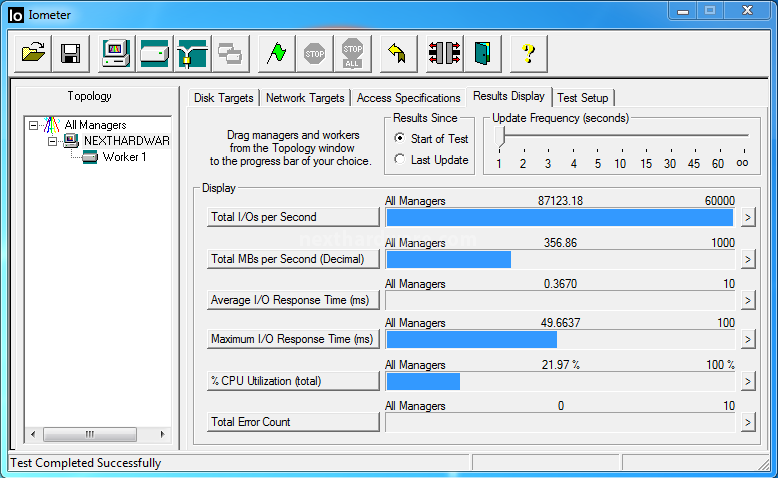Close the Iometer window
Image resolution: width=778 pixels, height=478 pixels.
747,11
